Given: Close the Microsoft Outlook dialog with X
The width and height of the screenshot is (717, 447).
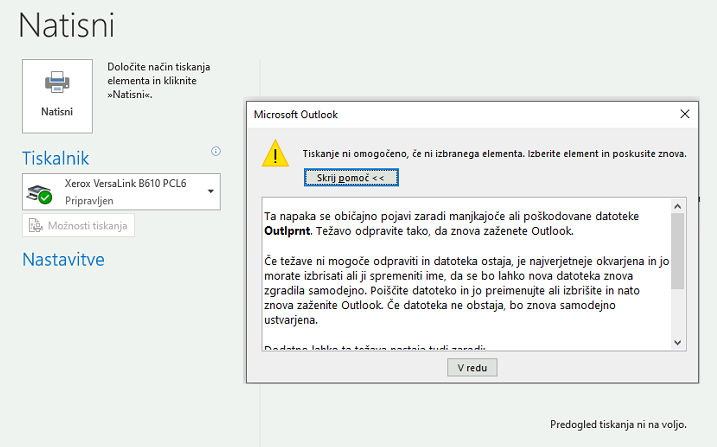Looking at the screenshot, I should (685, 114).
